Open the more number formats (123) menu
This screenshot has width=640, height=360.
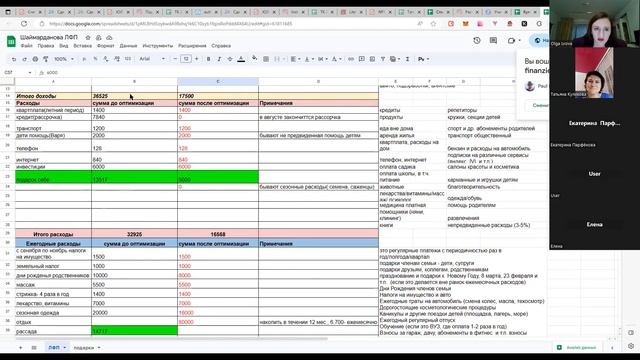(128, 59)
